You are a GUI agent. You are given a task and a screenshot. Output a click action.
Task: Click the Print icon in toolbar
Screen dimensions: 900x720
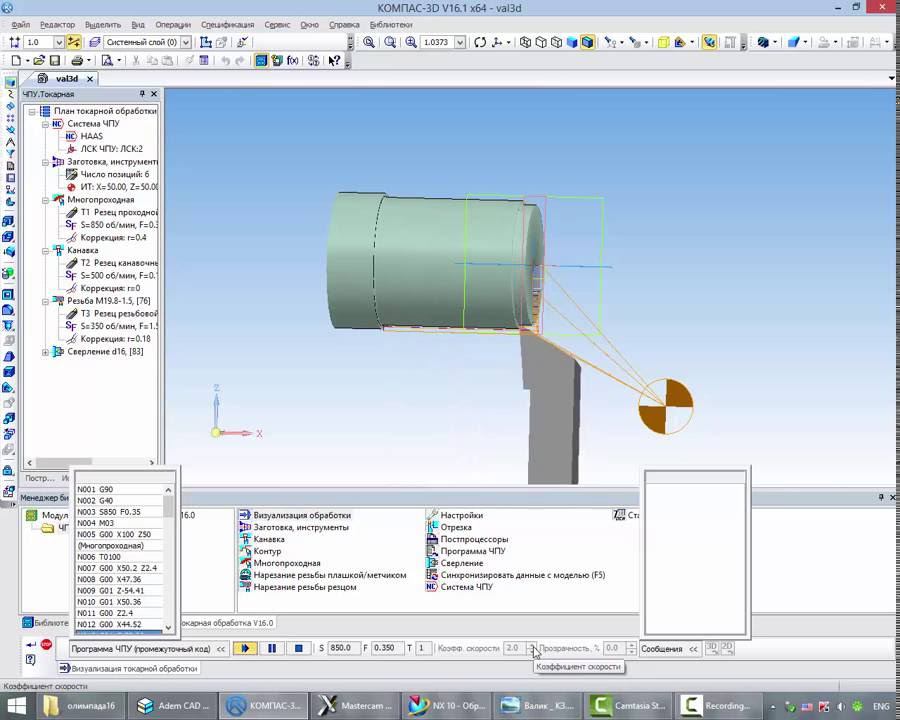tap(77, 61)
